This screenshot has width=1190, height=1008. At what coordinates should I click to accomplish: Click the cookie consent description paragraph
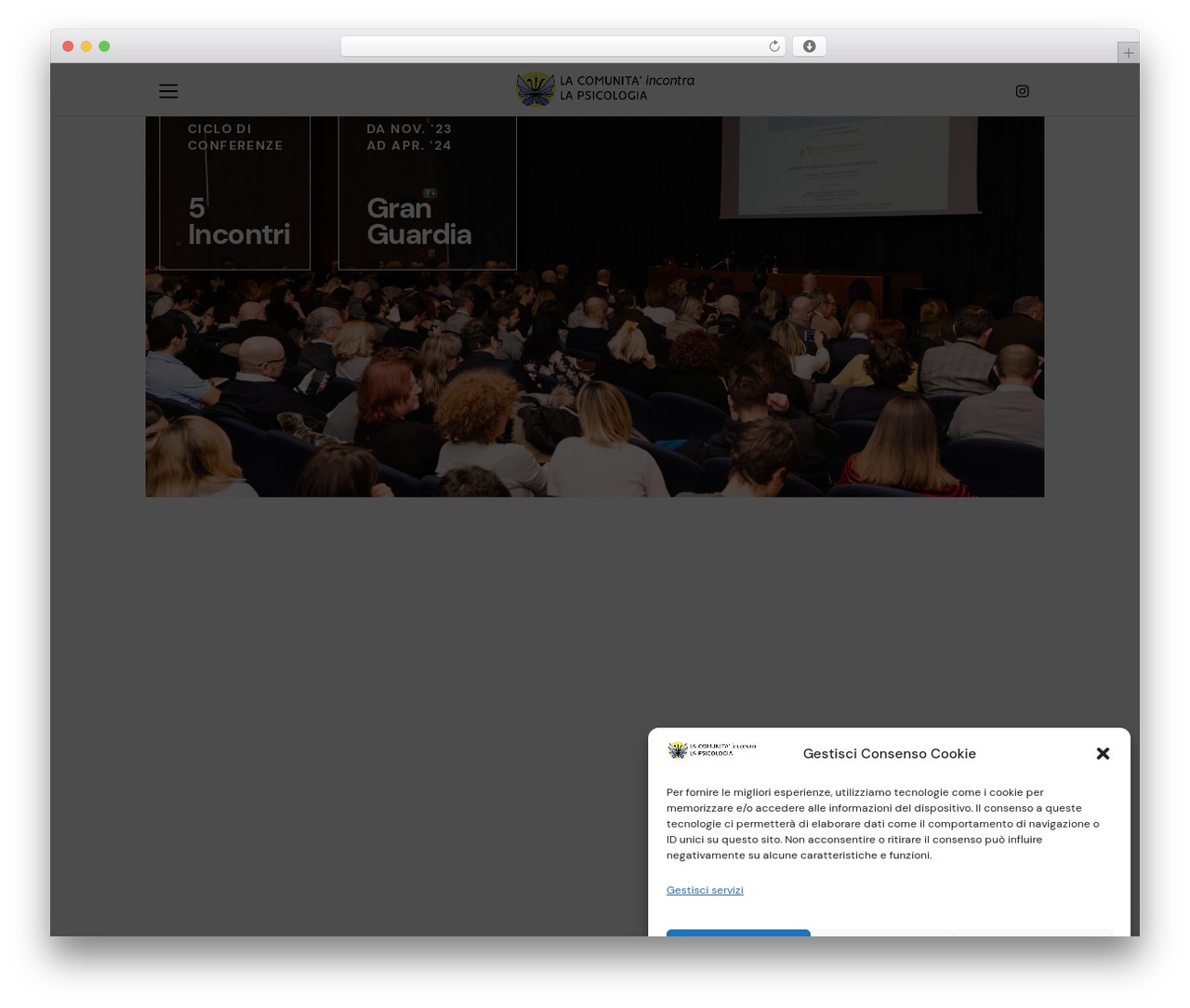coord(883,824)
